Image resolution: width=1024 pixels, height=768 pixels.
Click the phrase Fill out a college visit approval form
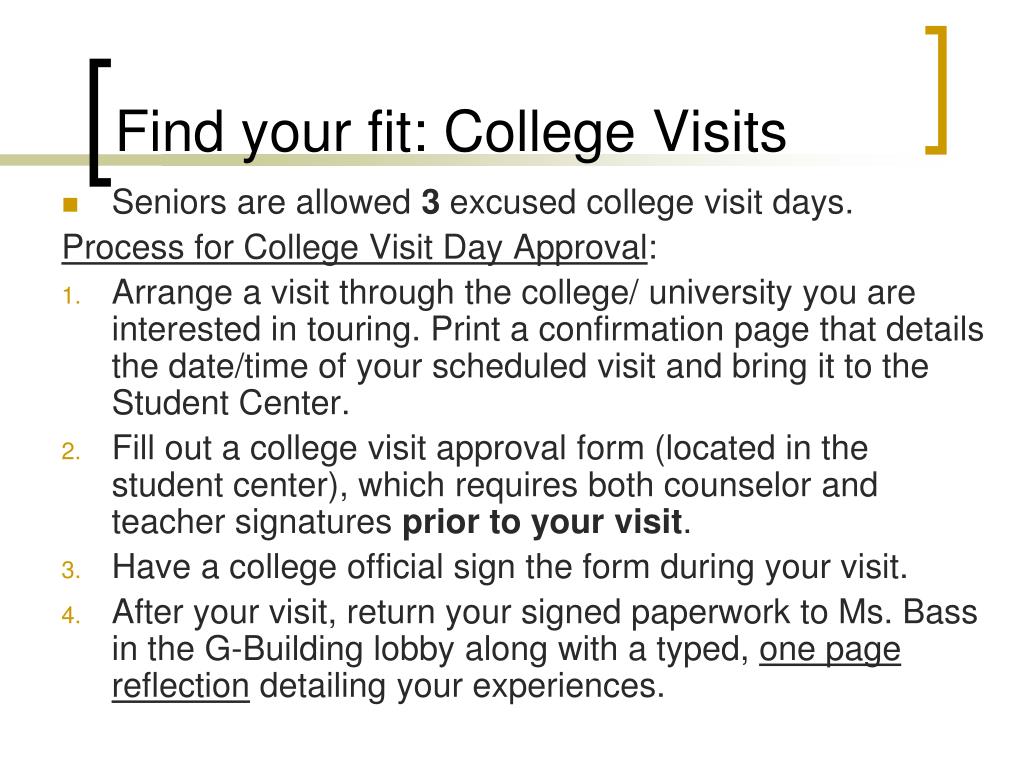[378, 450]
